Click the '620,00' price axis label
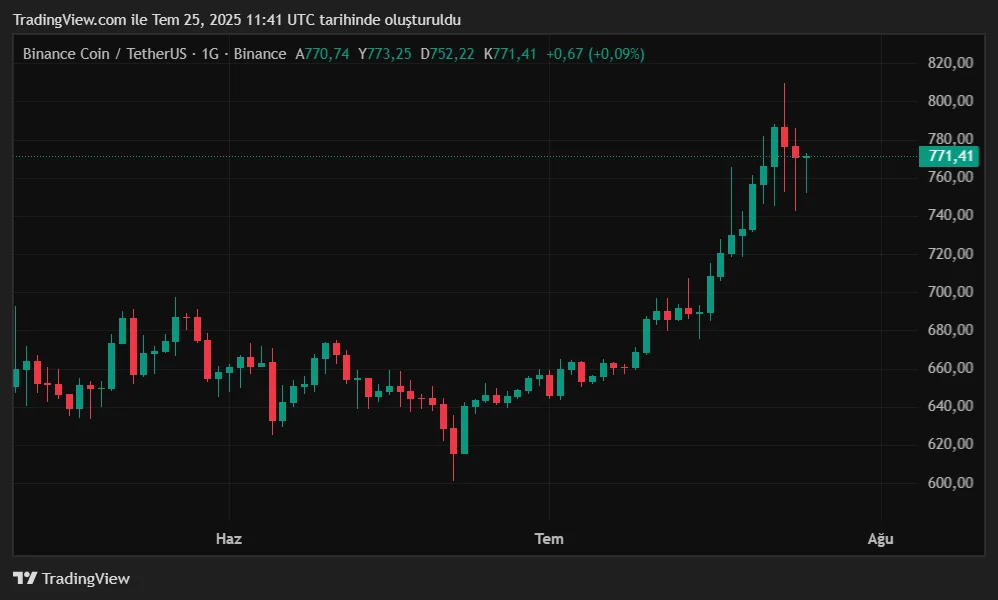The image size is (998, 600). (x=950, y=443)
